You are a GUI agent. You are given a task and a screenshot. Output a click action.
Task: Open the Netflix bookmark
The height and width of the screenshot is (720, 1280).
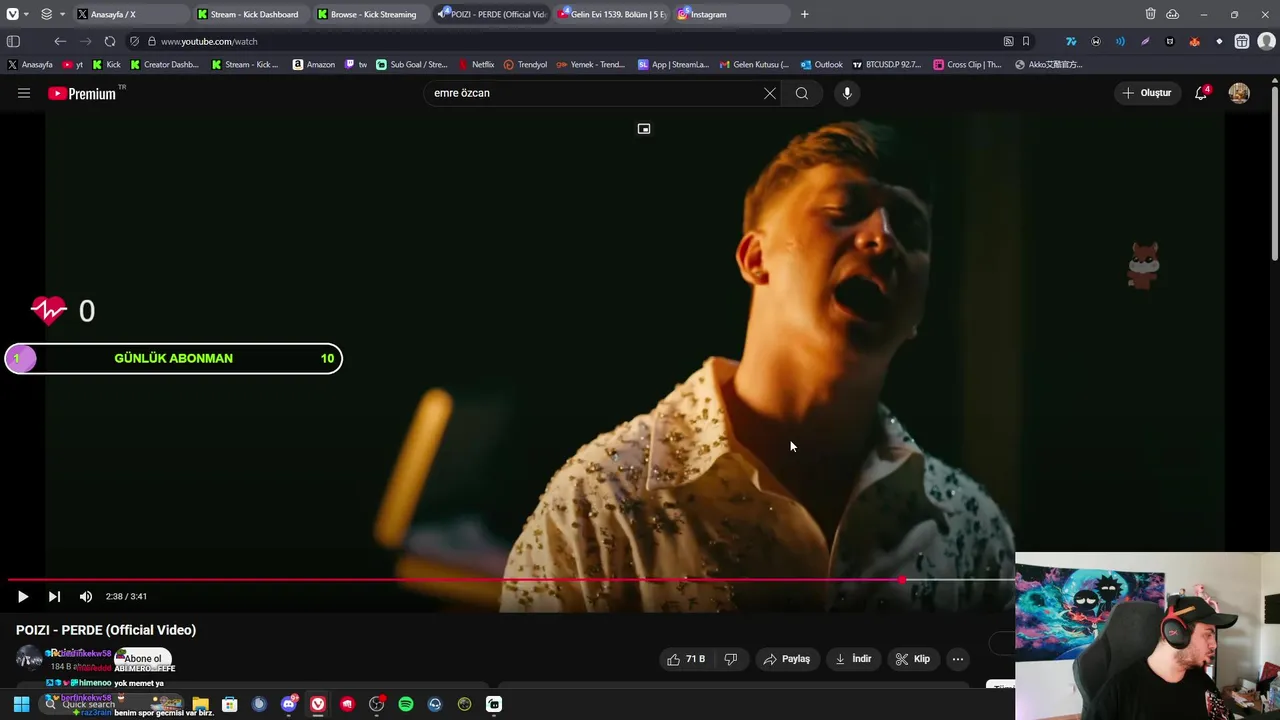pos(476,65)
